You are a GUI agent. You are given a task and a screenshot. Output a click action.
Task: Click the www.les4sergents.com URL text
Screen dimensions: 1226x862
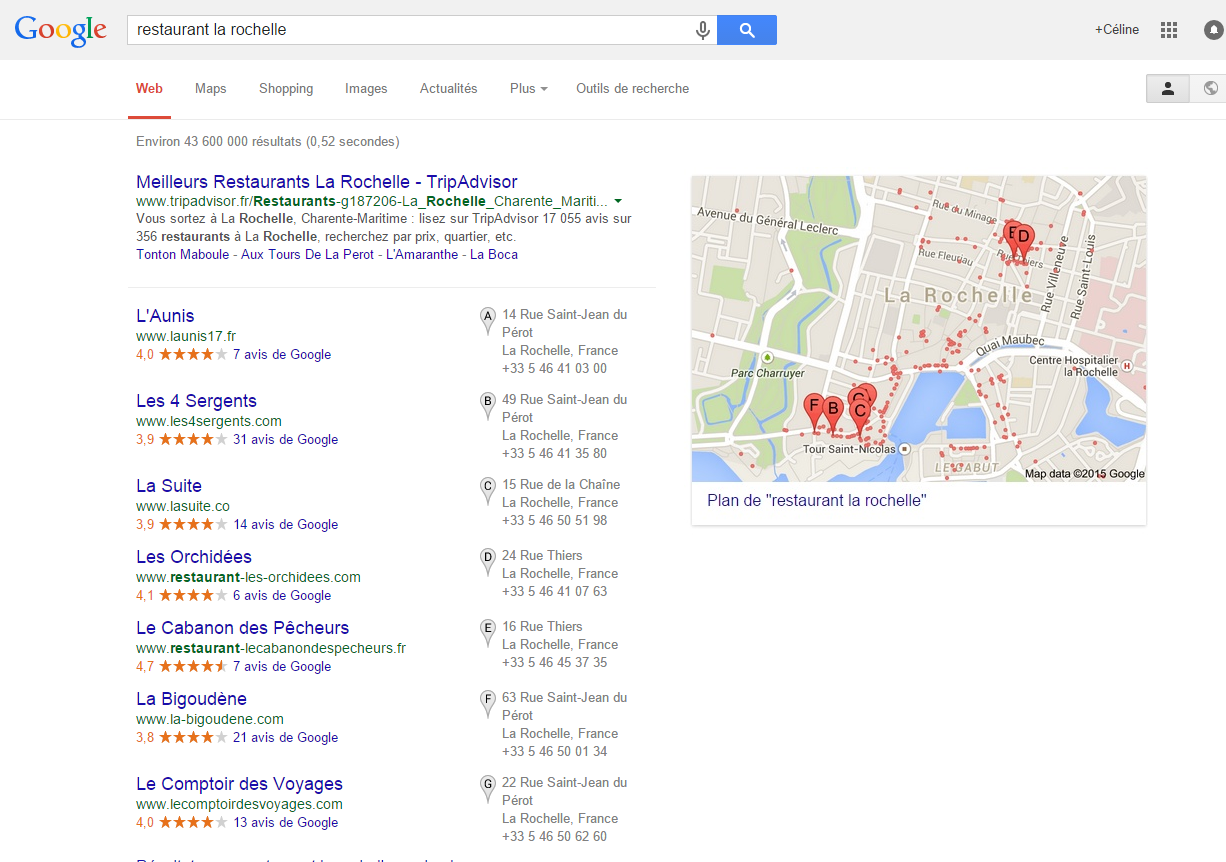209,421
